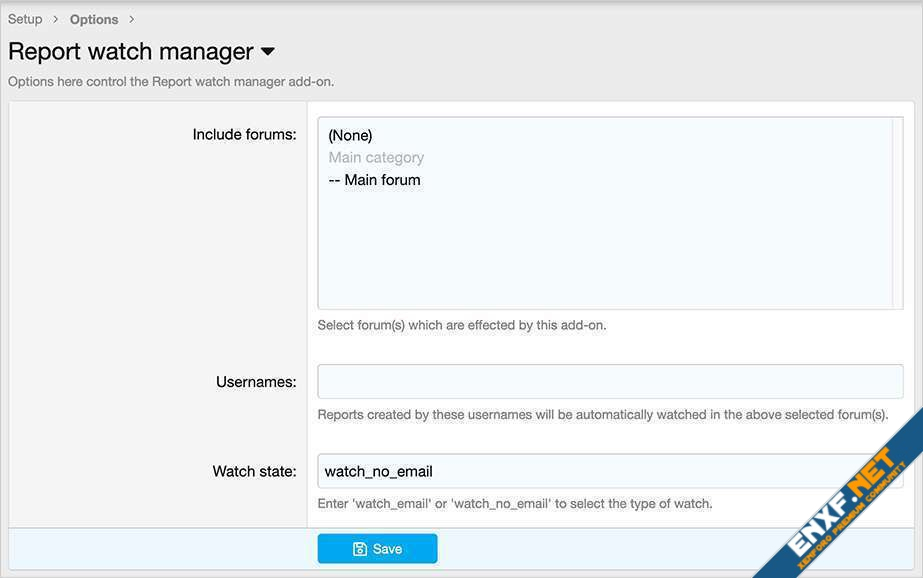The height and width of the screenshot is (578, 923).
Task: Click the floppy disk icon on Save
Action: pos(360,549)
